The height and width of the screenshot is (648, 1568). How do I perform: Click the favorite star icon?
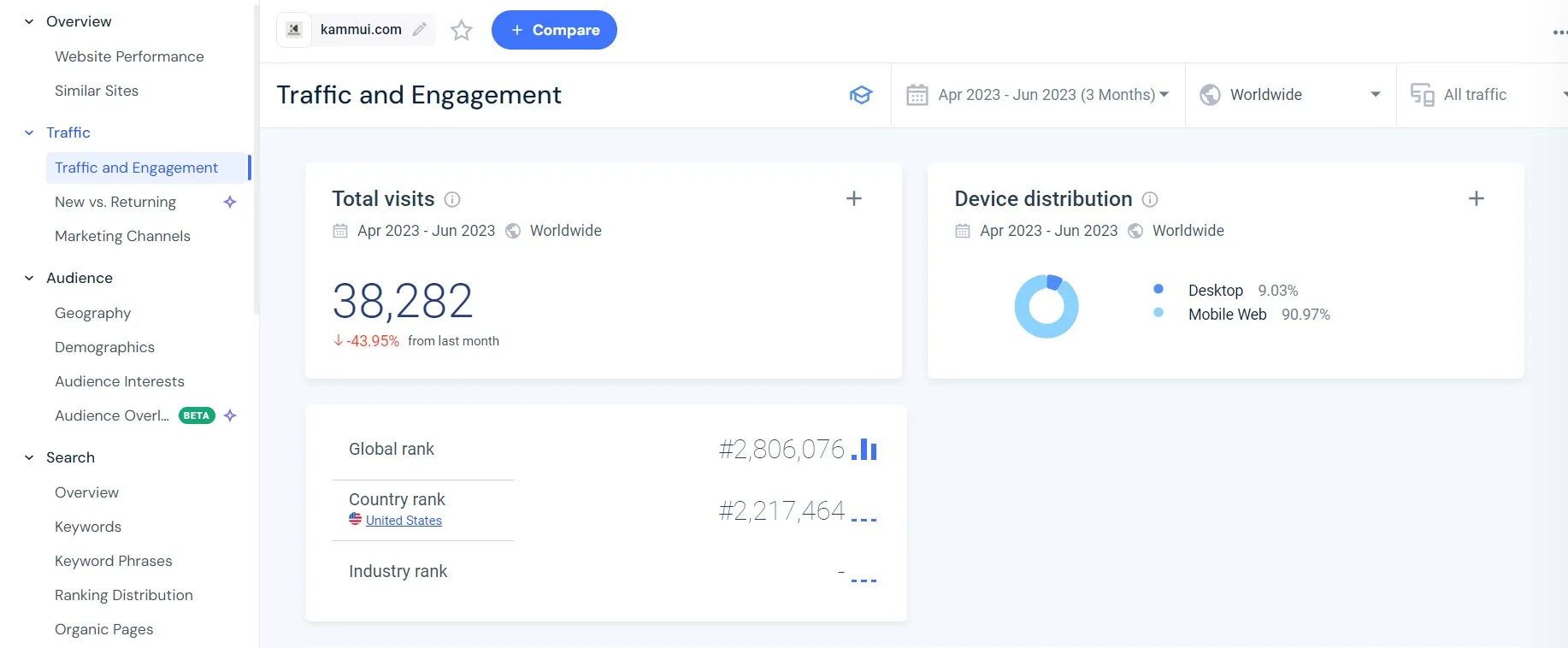(x=462, y=30)
